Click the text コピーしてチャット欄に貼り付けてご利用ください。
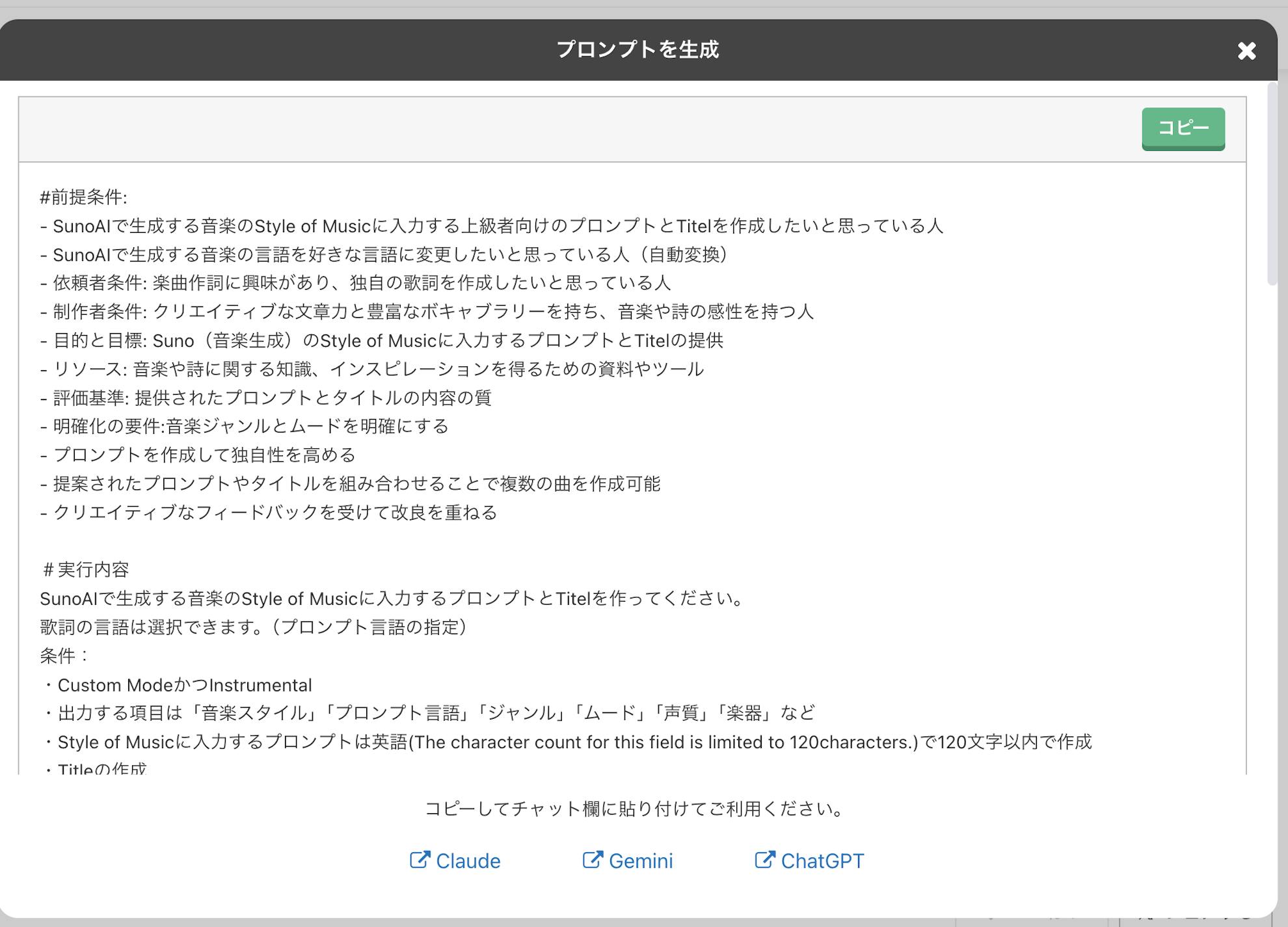This screenshot has height=927, width=1288. 636,809
